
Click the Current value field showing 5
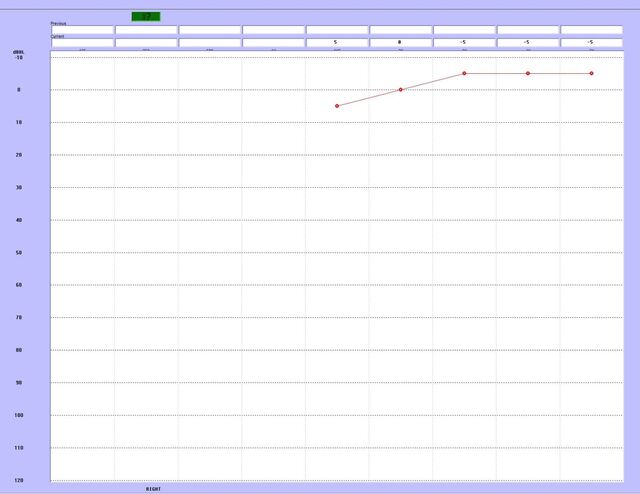(x=337, y=42)
